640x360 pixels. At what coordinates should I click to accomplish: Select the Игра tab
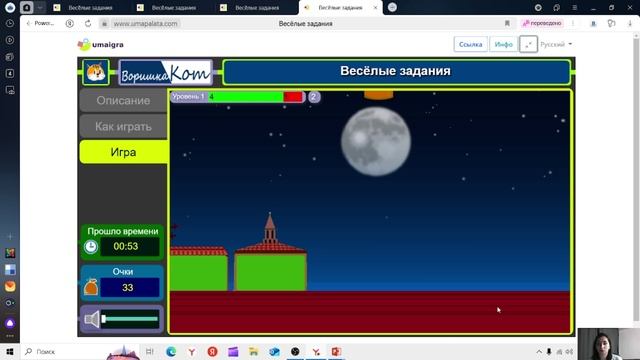coord(123,152)
